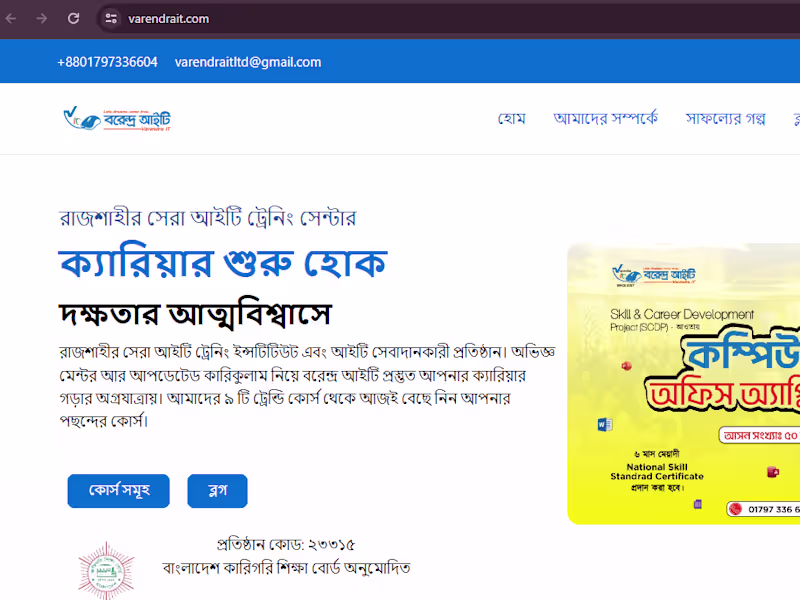Click the কোর্স সমূহ button
The image size is (800, 600).
[118, 491]
